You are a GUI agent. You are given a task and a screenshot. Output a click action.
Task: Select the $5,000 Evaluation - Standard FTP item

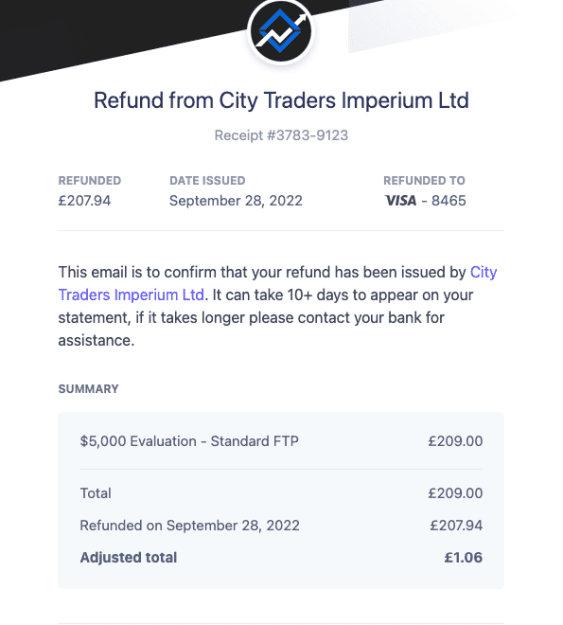point(189,441)
